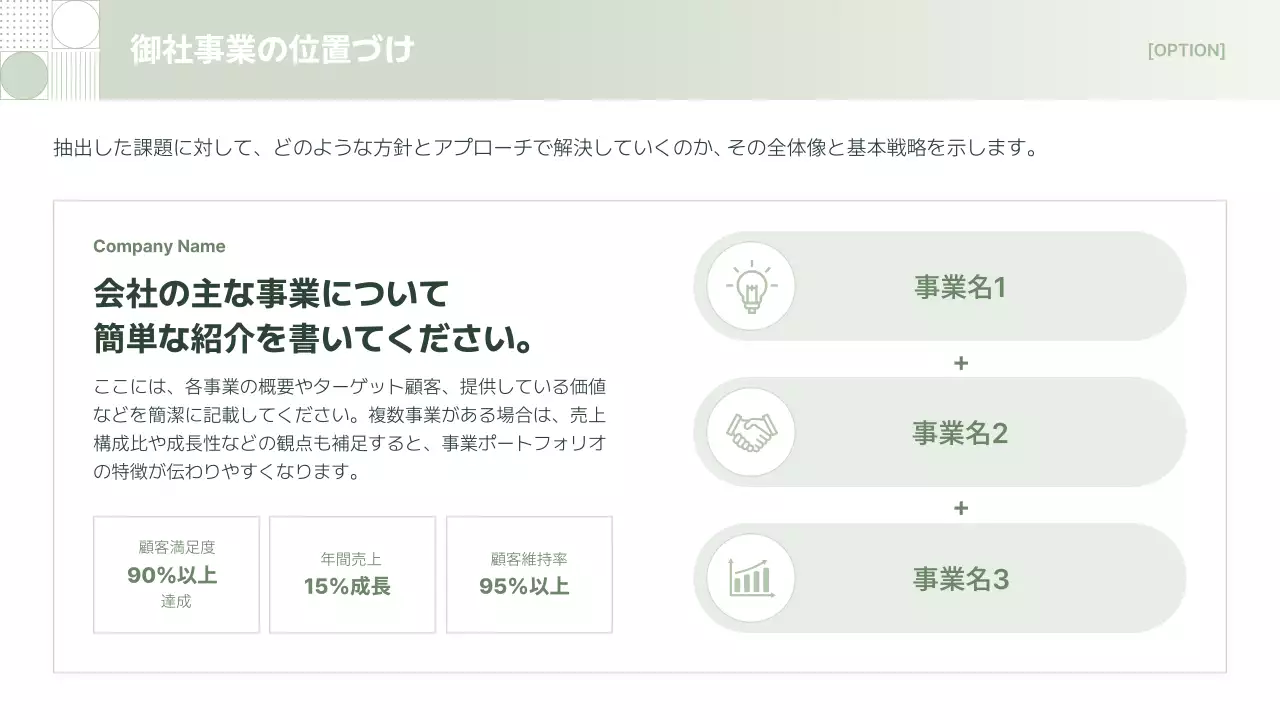Select the 事業名3 pill
This screenshot has width=1280, height=720.
point(959,578)
